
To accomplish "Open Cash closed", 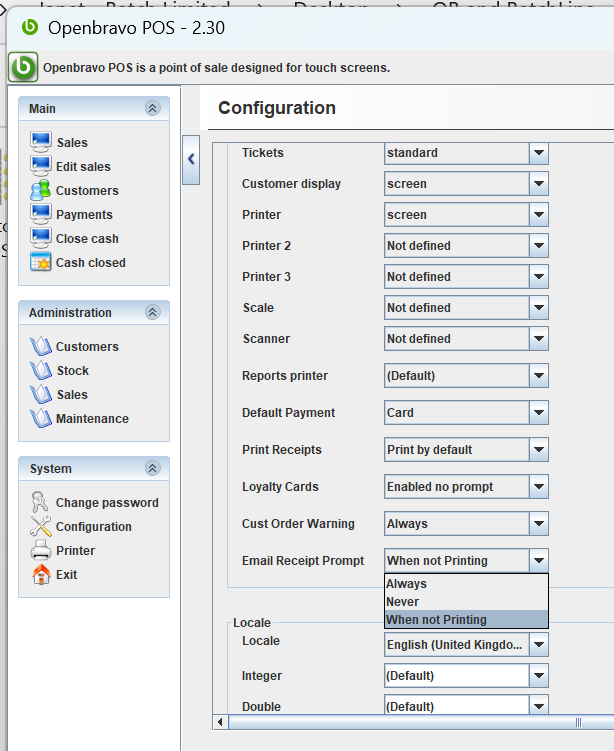I will [x=91, y=262].
